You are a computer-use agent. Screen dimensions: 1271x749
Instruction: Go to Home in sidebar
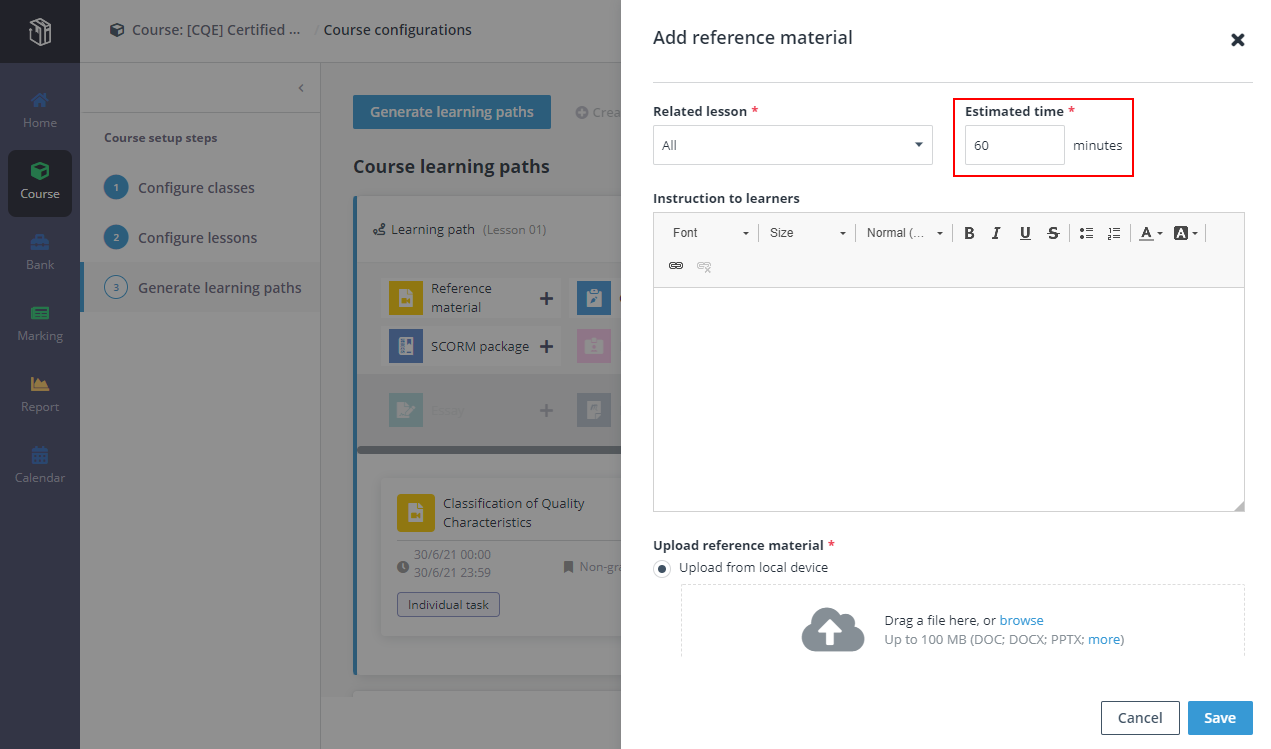click(x=40, y=111)
